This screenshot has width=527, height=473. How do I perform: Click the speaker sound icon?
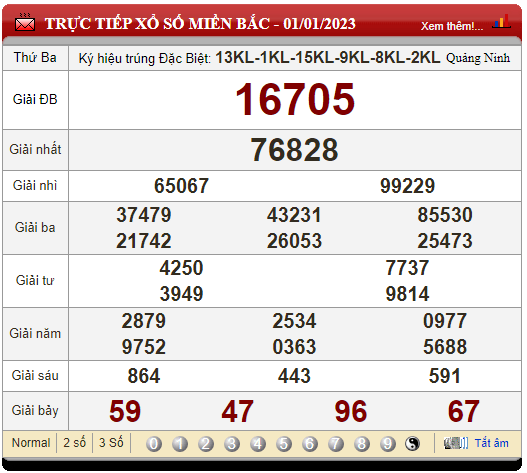(456, 443)
